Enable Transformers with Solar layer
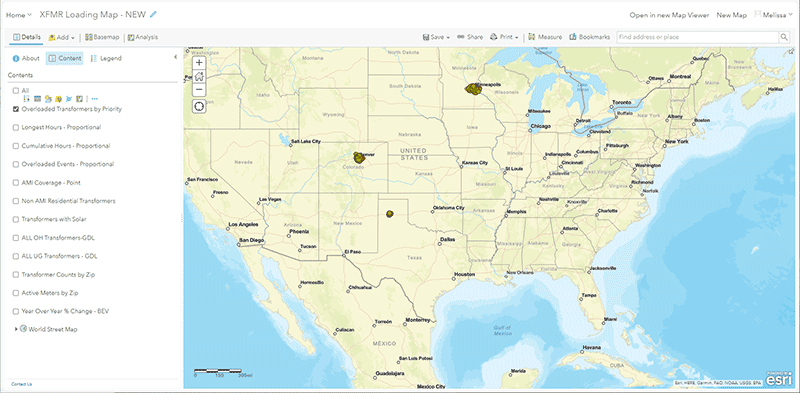The image size is (800, 393). [x=16, y=219]
